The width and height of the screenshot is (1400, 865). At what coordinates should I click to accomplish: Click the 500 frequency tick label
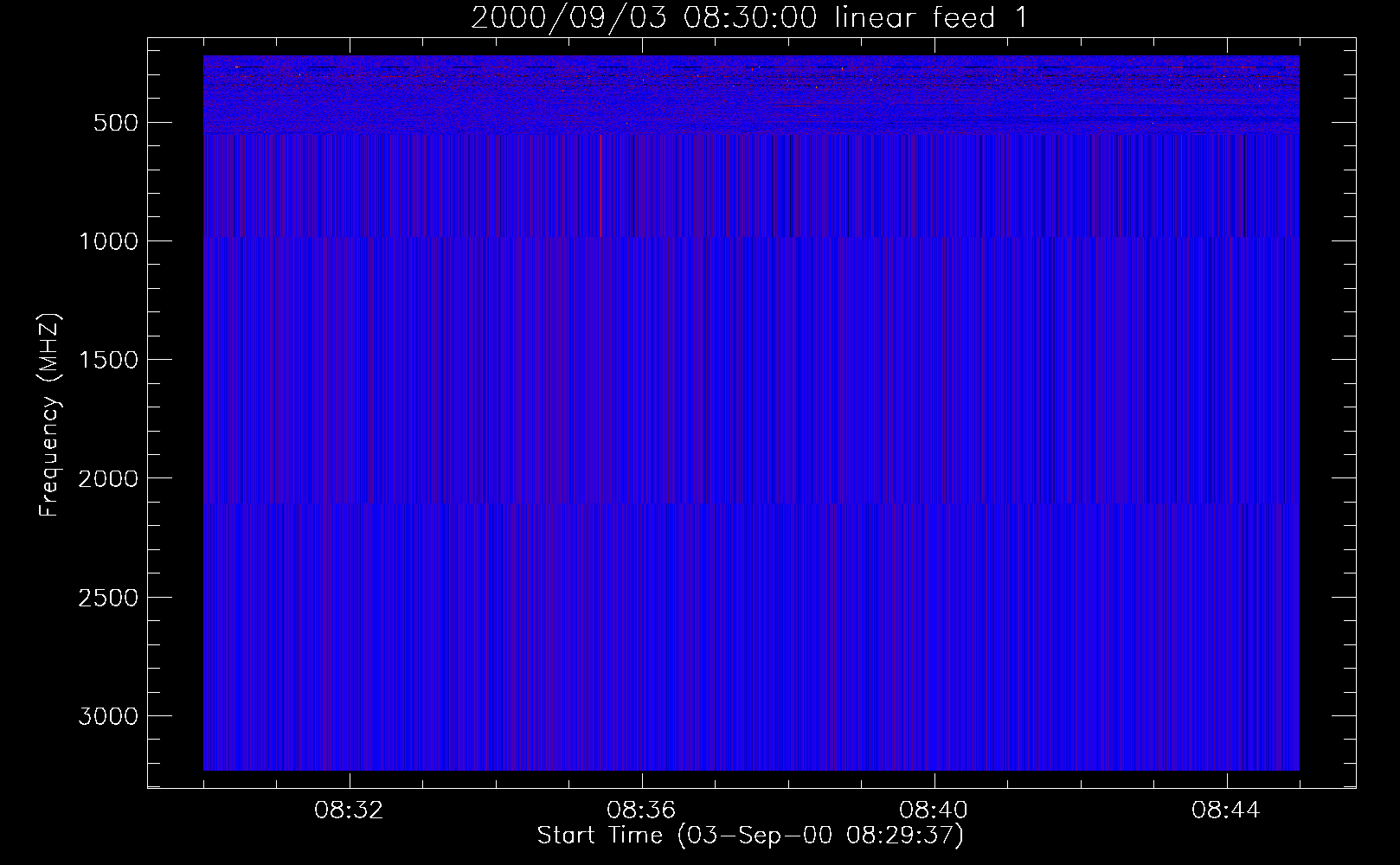point(116,123)
